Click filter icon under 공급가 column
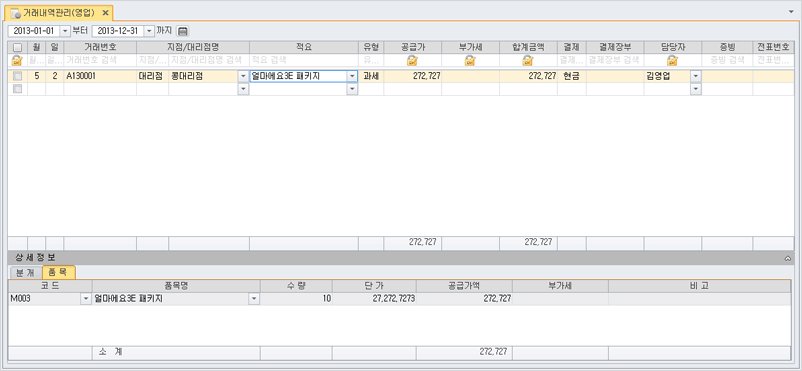The image size is (802, 371). (412, 60)
